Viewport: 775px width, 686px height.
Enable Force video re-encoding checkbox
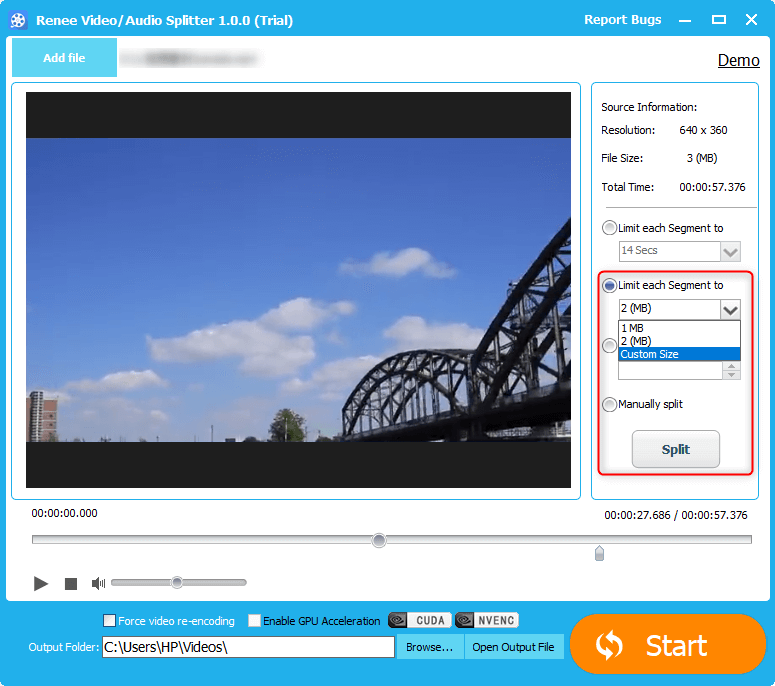point(110,621)
